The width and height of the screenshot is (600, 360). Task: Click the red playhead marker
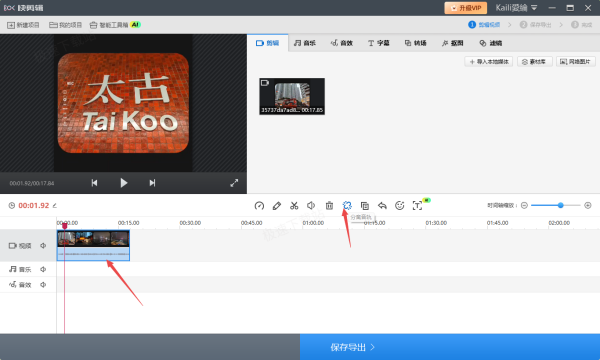point(65,226)
